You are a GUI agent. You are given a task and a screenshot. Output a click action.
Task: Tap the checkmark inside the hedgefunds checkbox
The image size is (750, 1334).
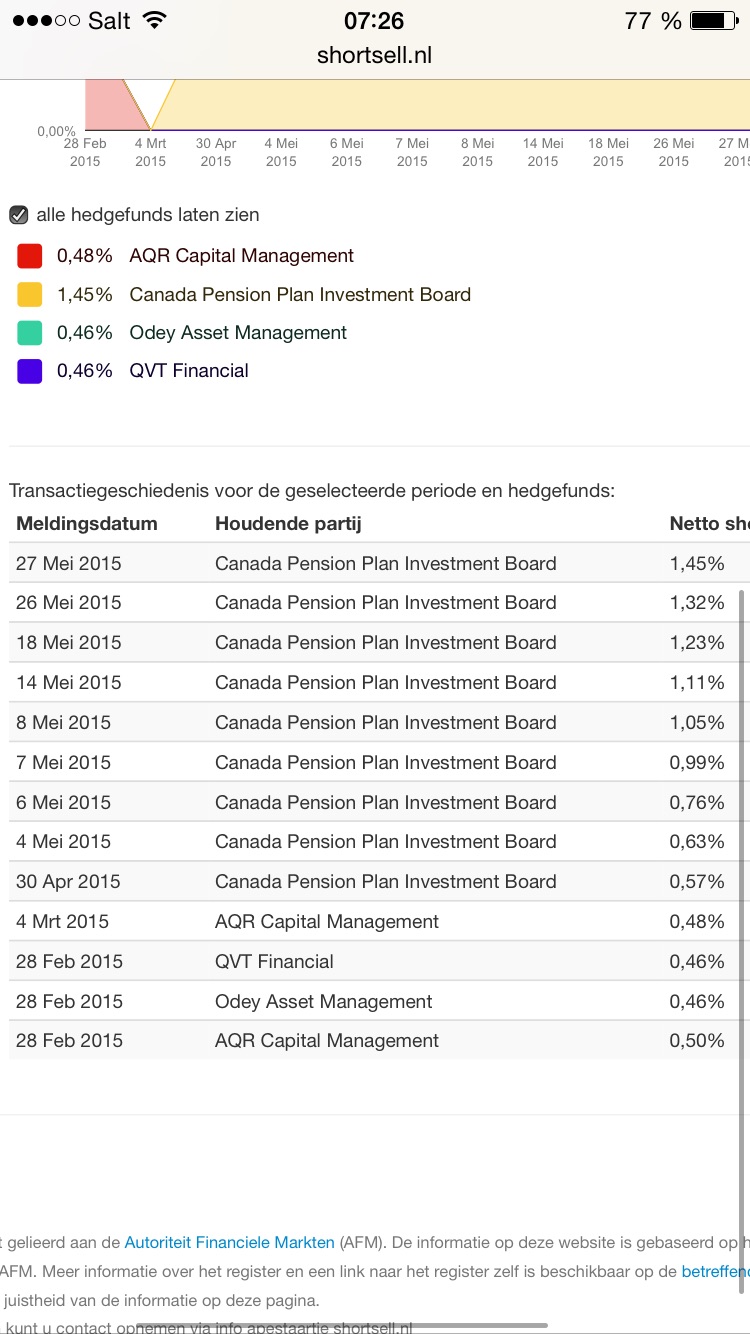(x=18, y=214)
